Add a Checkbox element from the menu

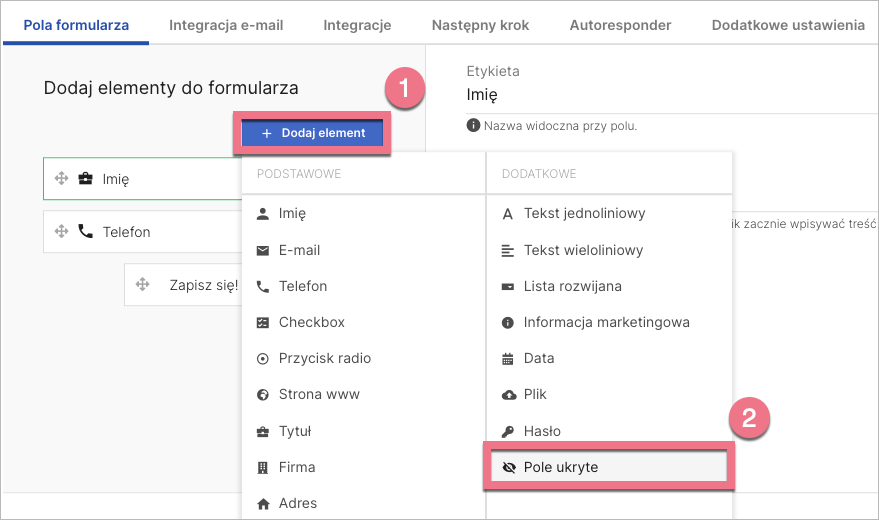(x=311, y=322)
